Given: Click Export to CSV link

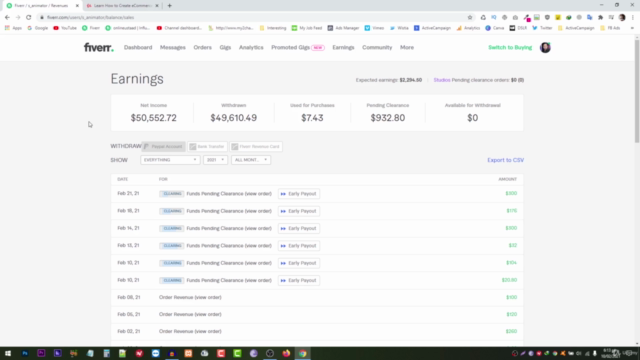Looking at the screenshot, I should coord(505,160).
